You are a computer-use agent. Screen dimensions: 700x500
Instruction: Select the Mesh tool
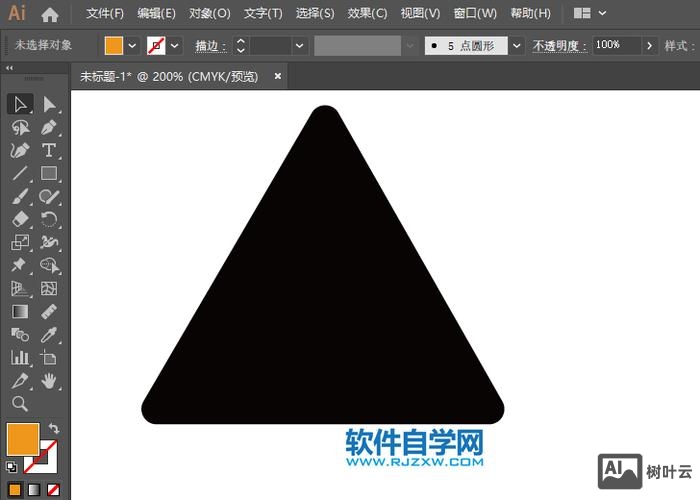pyautogui.click(x=49, y=288)
